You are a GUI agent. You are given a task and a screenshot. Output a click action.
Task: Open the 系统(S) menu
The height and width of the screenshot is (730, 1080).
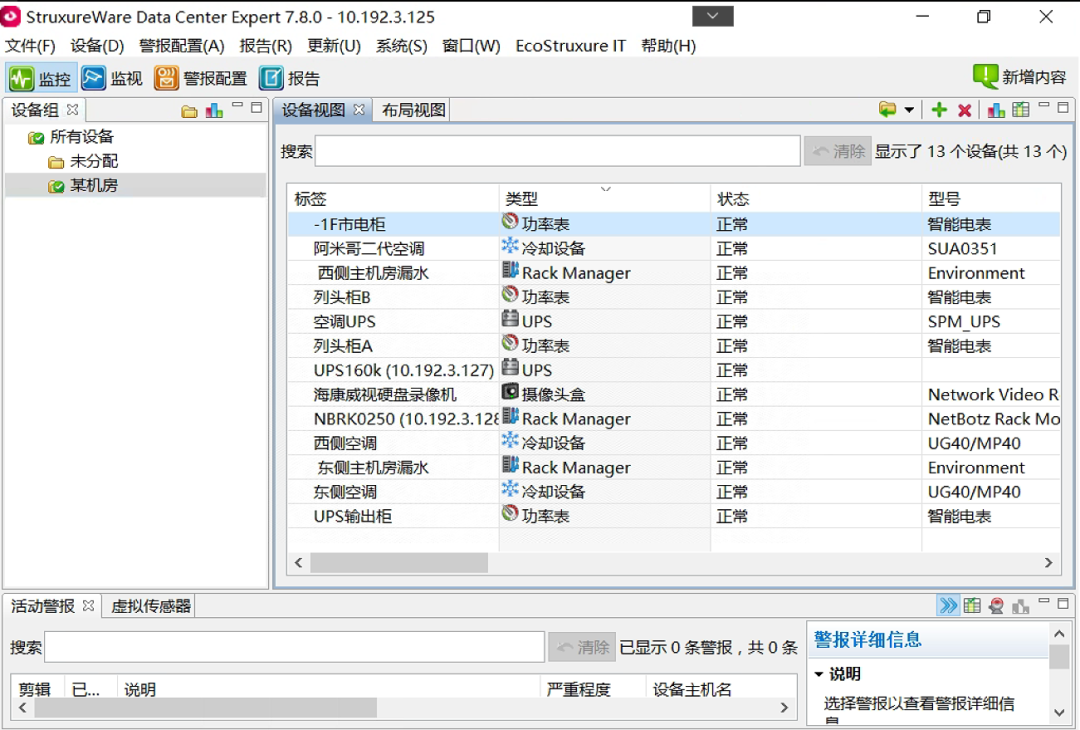click(x=402, y=46)
